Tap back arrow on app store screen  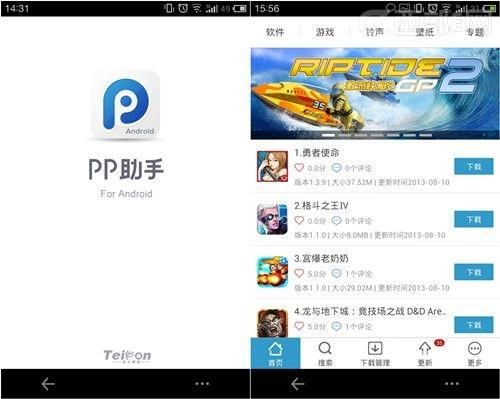click(x=297, y=384)
